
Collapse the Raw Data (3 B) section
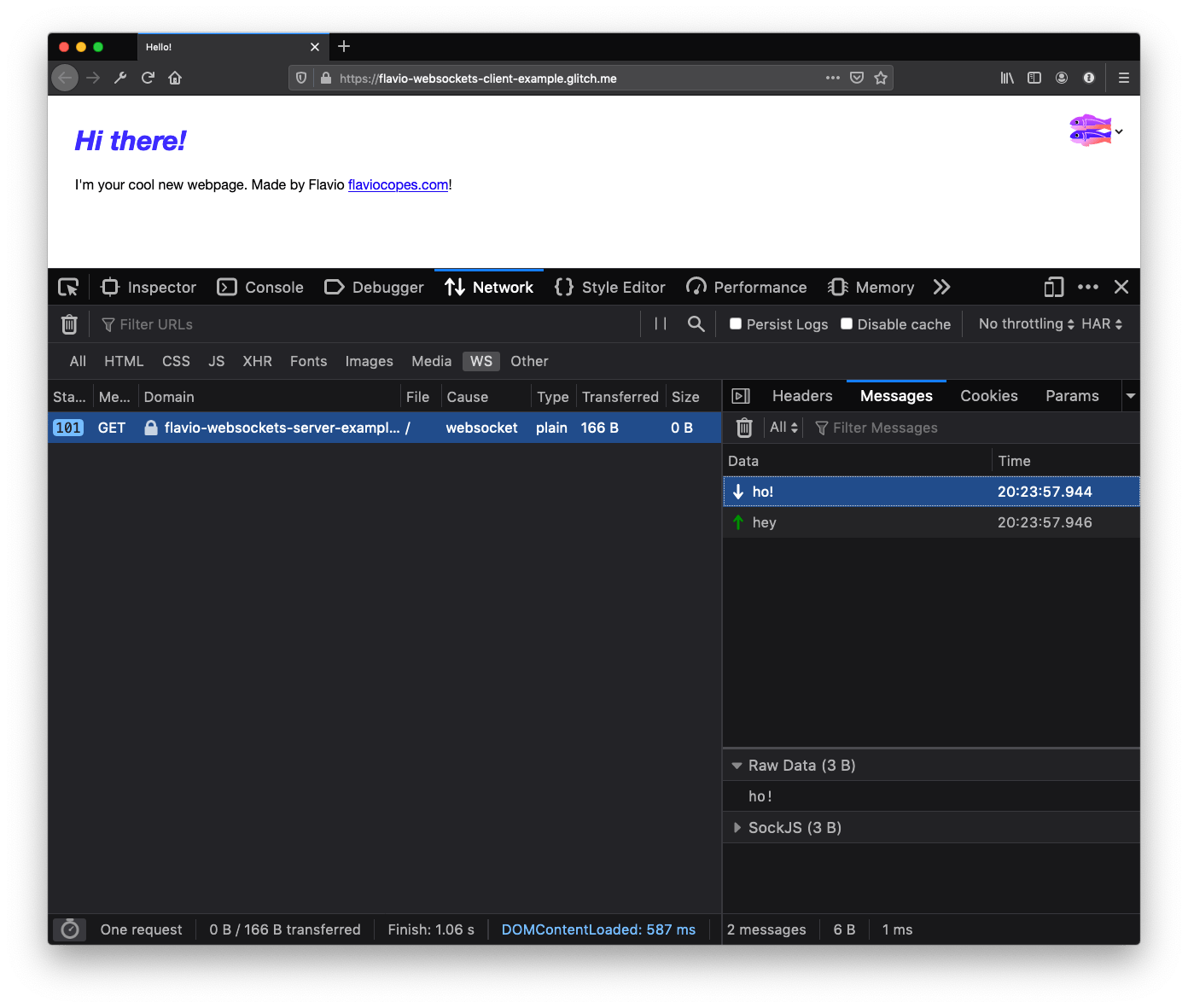pyautogui.click(x=737, y=766)
